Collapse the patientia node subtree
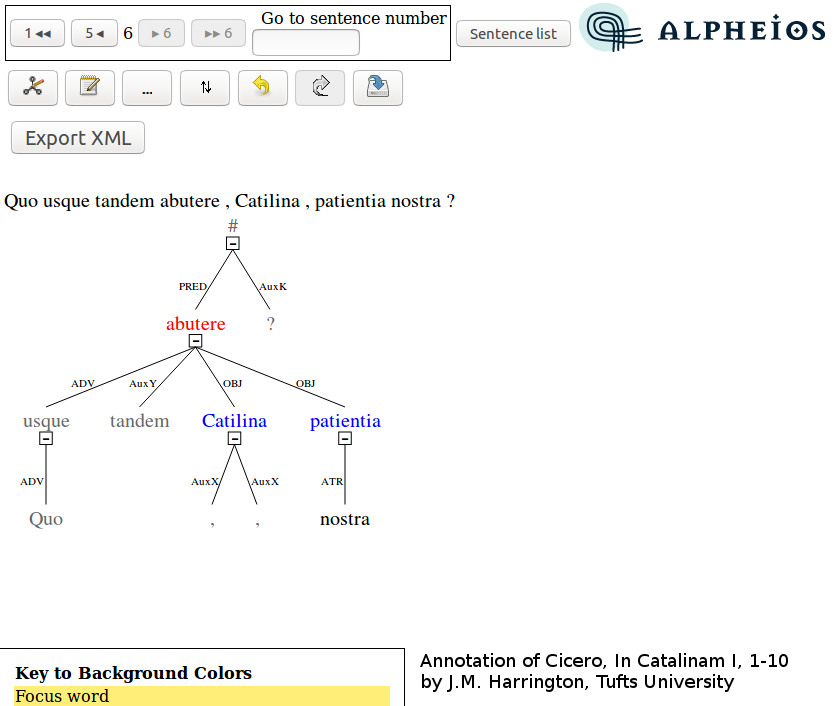 click(345, 439)
